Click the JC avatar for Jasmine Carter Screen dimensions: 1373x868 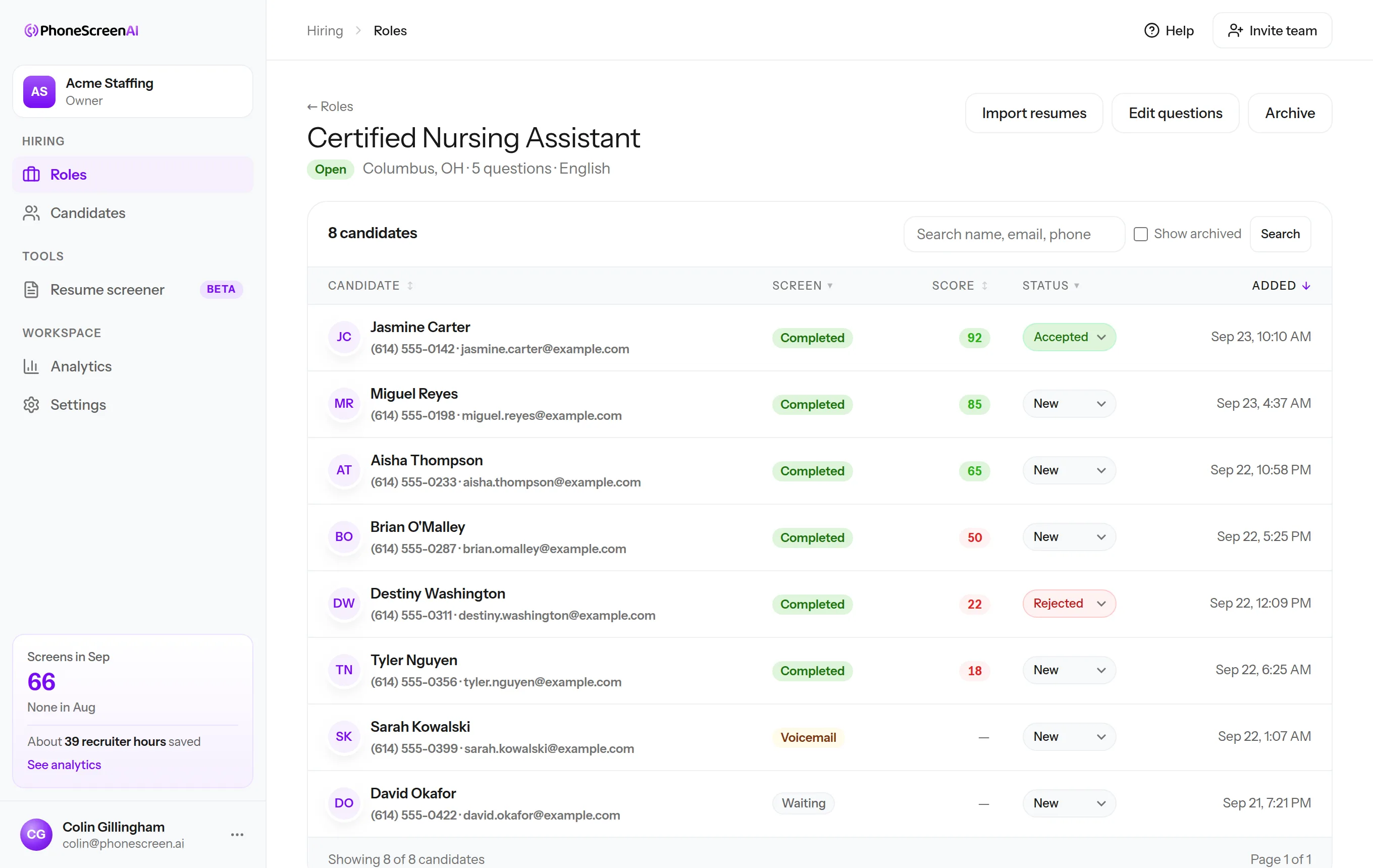344,337
